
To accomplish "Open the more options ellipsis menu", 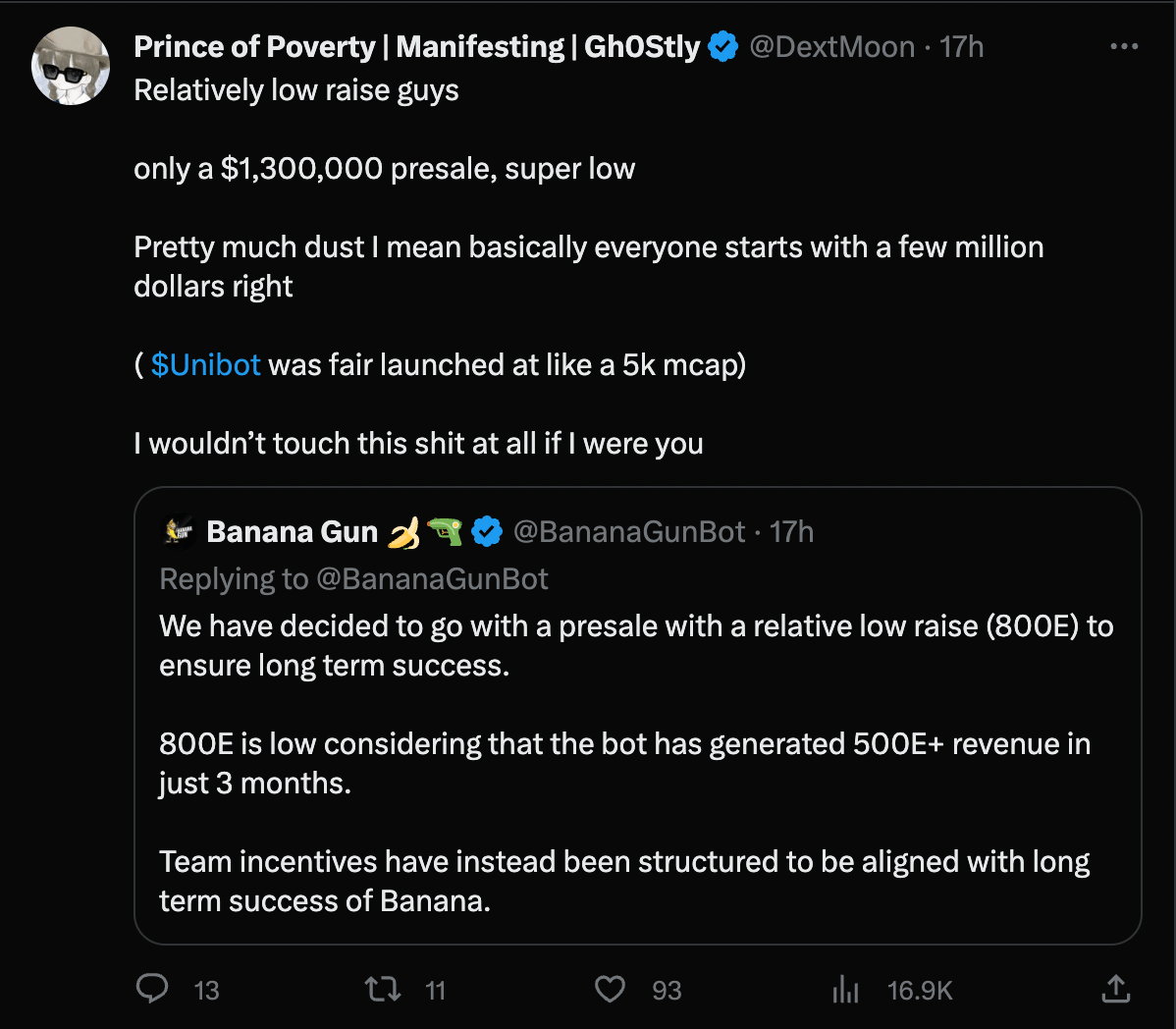I will tap(1123, 47).
